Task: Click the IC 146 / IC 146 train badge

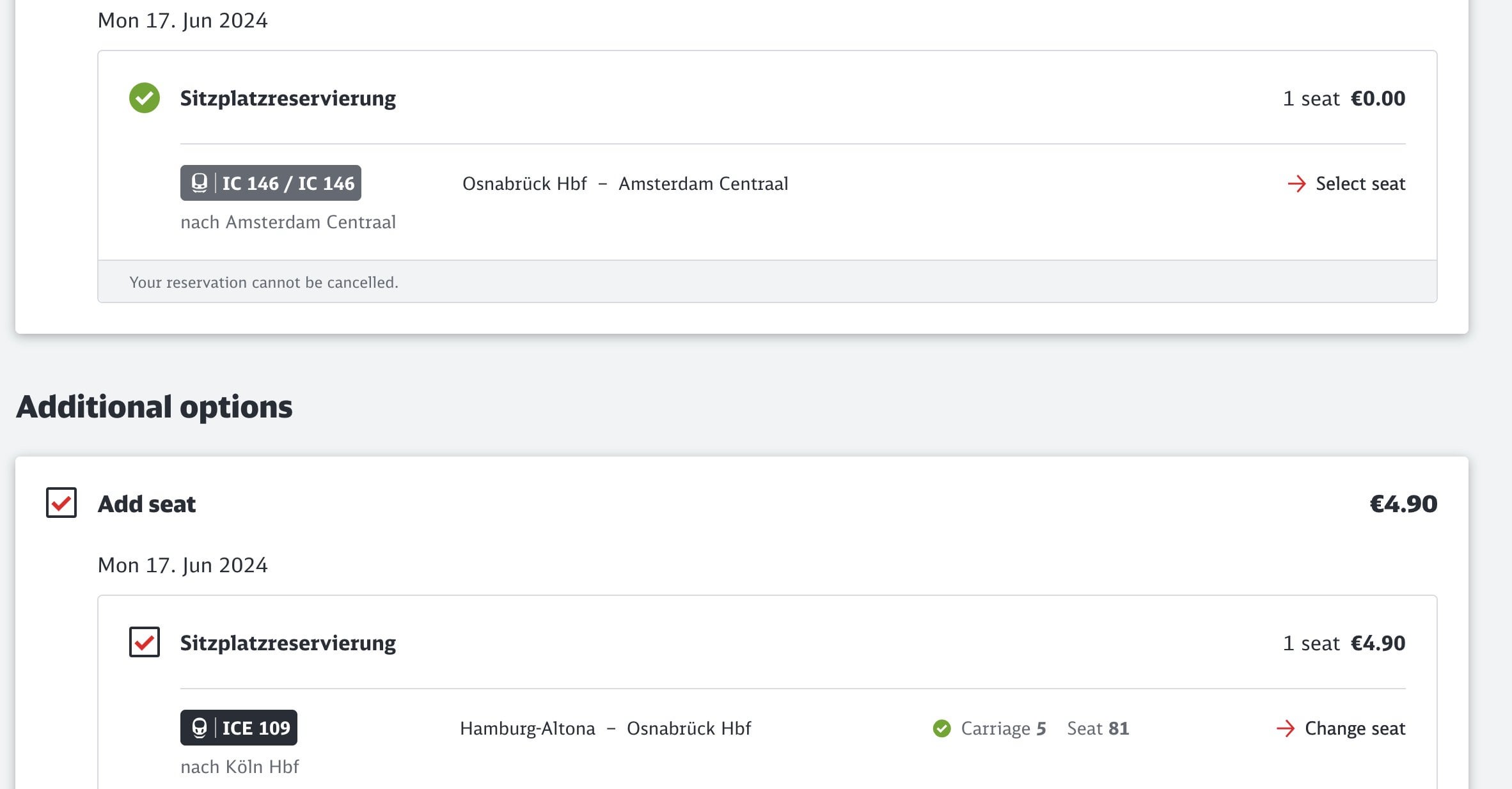Action: tap(271, 183)
